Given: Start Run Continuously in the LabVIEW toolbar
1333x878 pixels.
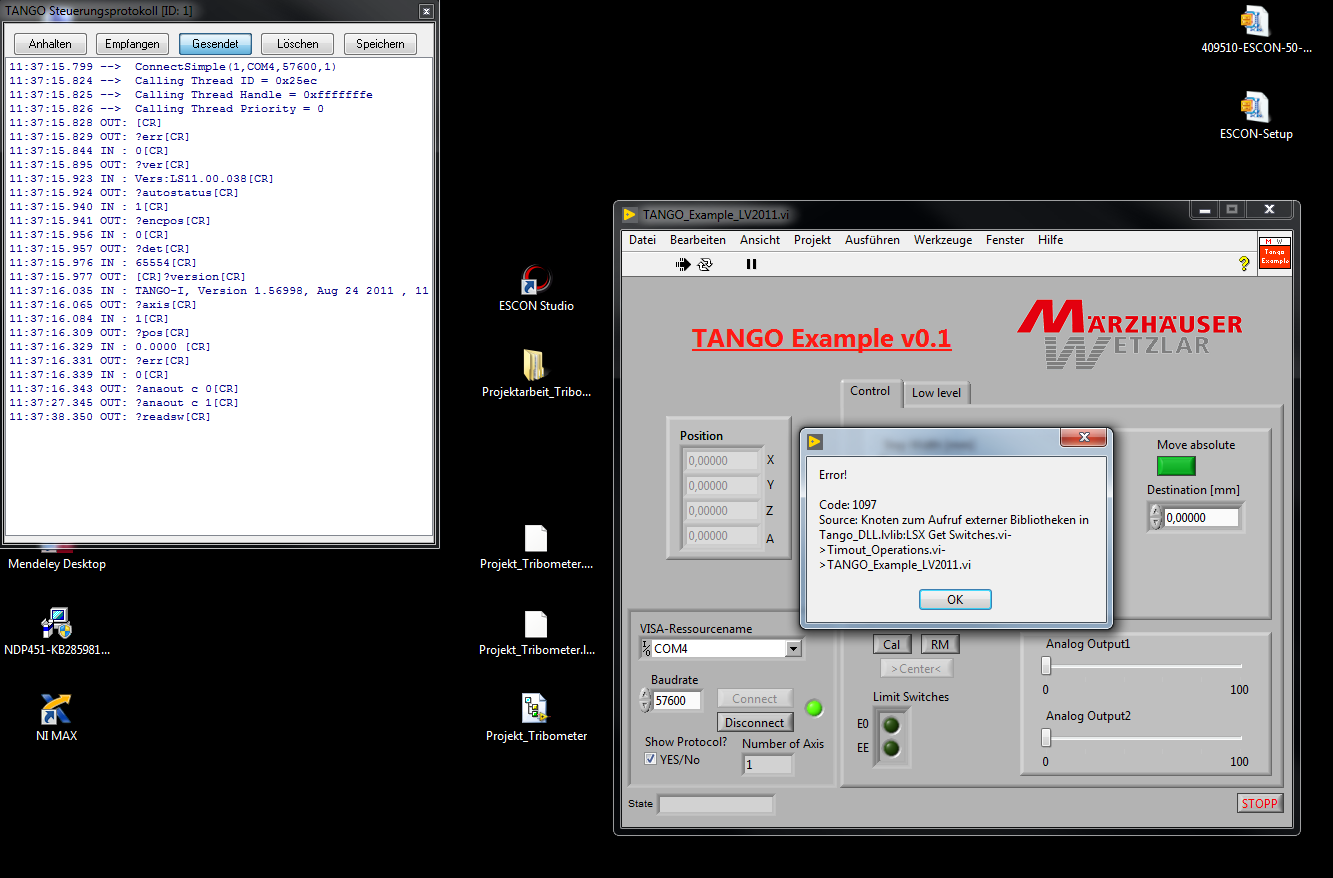Looking at the screenshot, I should click(705, 264).
